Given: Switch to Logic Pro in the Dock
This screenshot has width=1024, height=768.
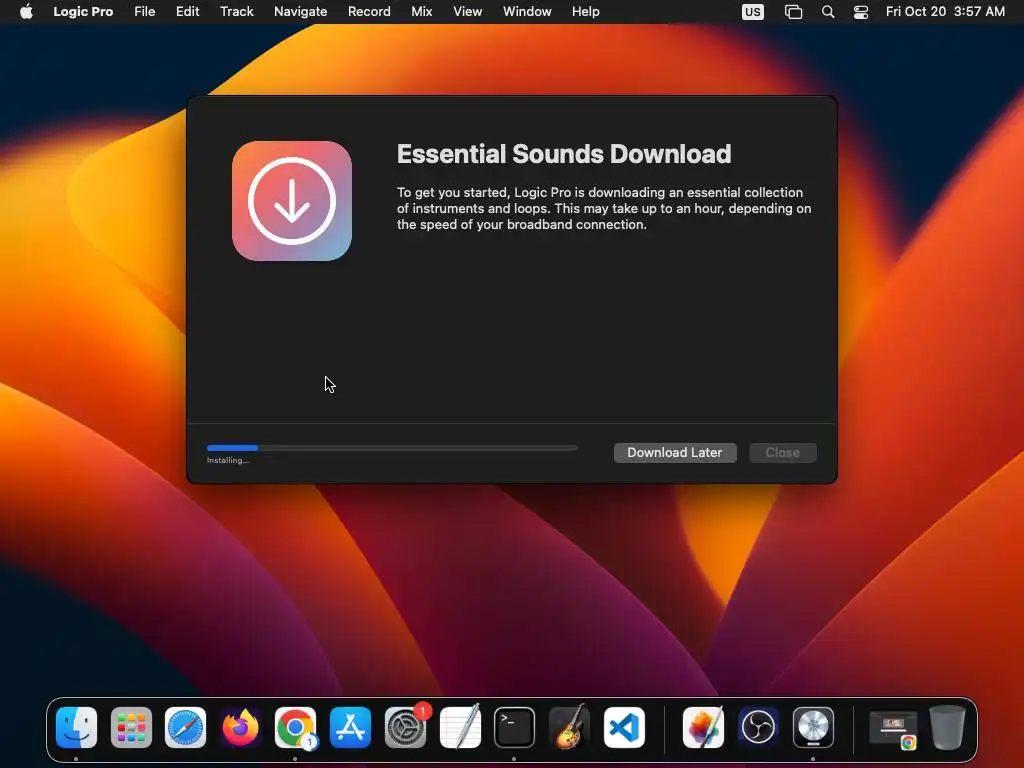Looking at the screenshot, I should [813, 727].
